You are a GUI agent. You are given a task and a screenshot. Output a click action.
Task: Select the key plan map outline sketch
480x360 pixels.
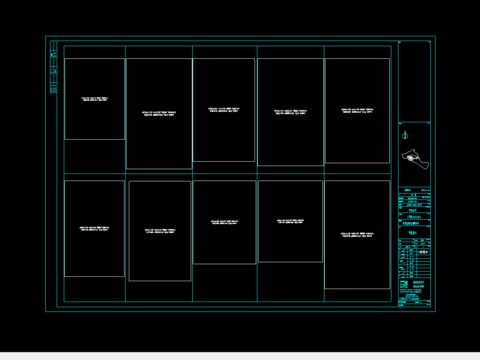click(x=415, y=159)
